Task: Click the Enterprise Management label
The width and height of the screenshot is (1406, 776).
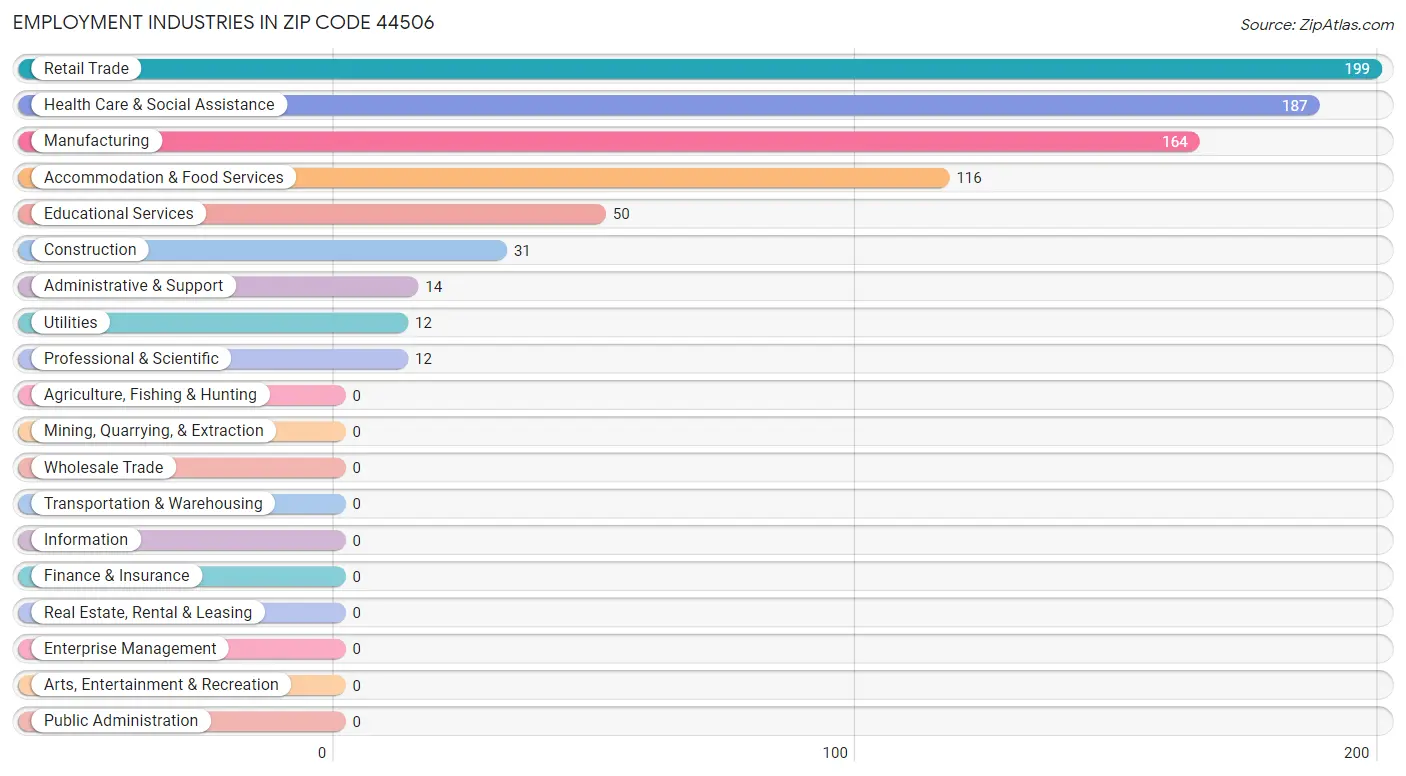Action: [x=130, y=648]
